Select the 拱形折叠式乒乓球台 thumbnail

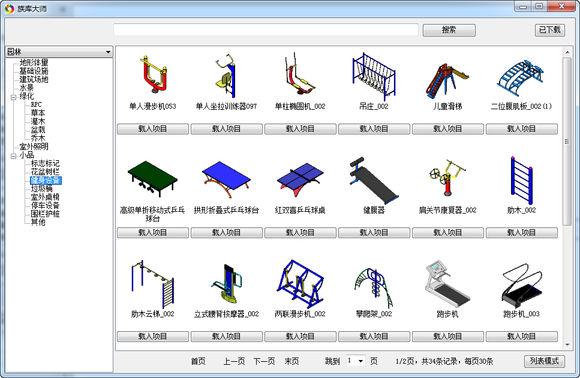(226, 180)
